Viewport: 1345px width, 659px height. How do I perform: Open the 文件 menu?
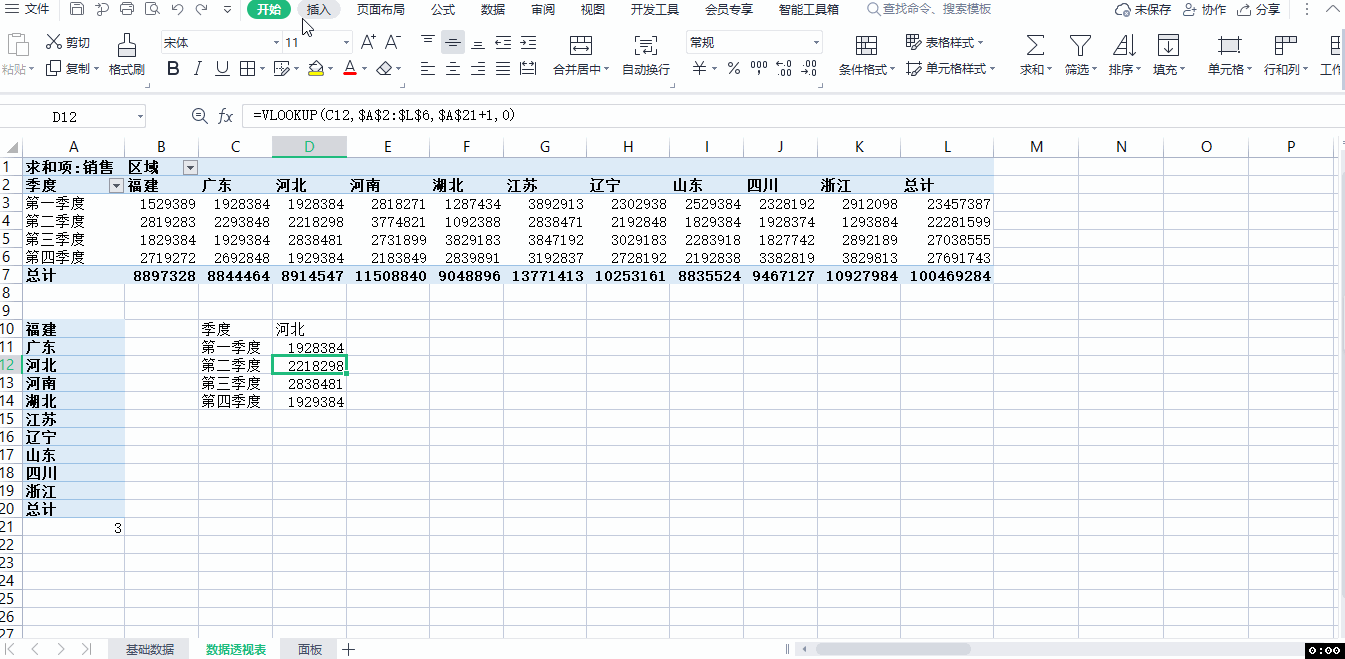pos(29,10)
